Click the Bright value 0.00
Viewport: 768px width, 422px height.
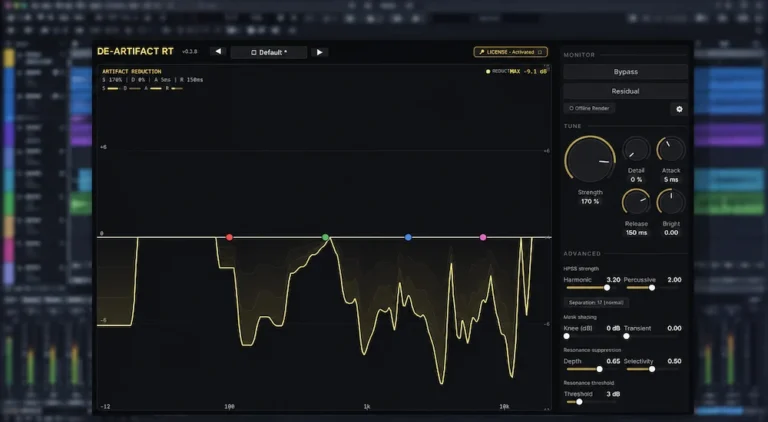671,233
